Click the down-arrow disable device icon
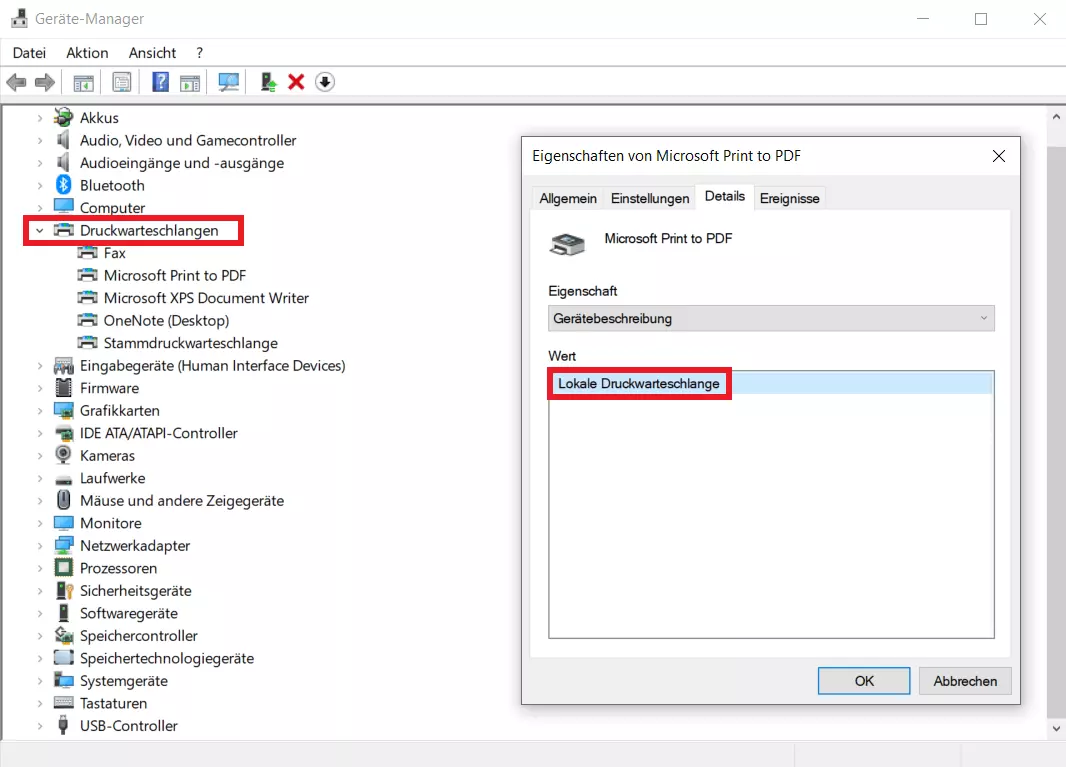Image resolution: width=1066 pixels, height=767 pixels. pos(325,82)
